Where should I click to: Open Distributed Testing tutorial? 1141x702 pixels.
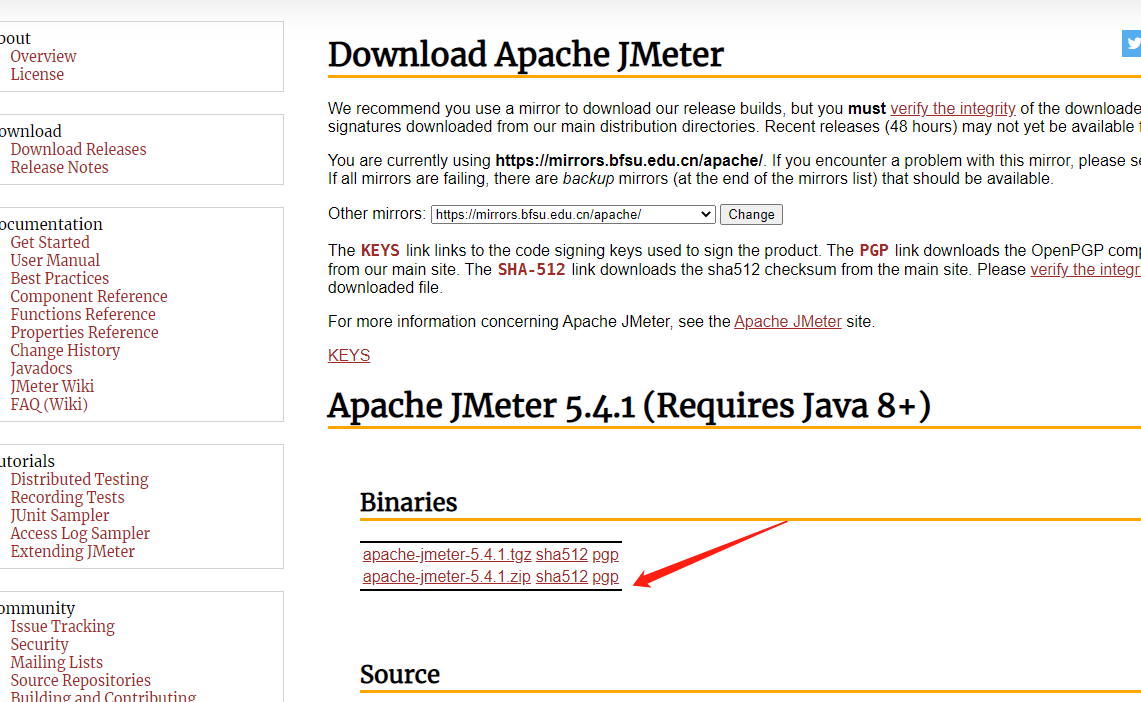79,480
